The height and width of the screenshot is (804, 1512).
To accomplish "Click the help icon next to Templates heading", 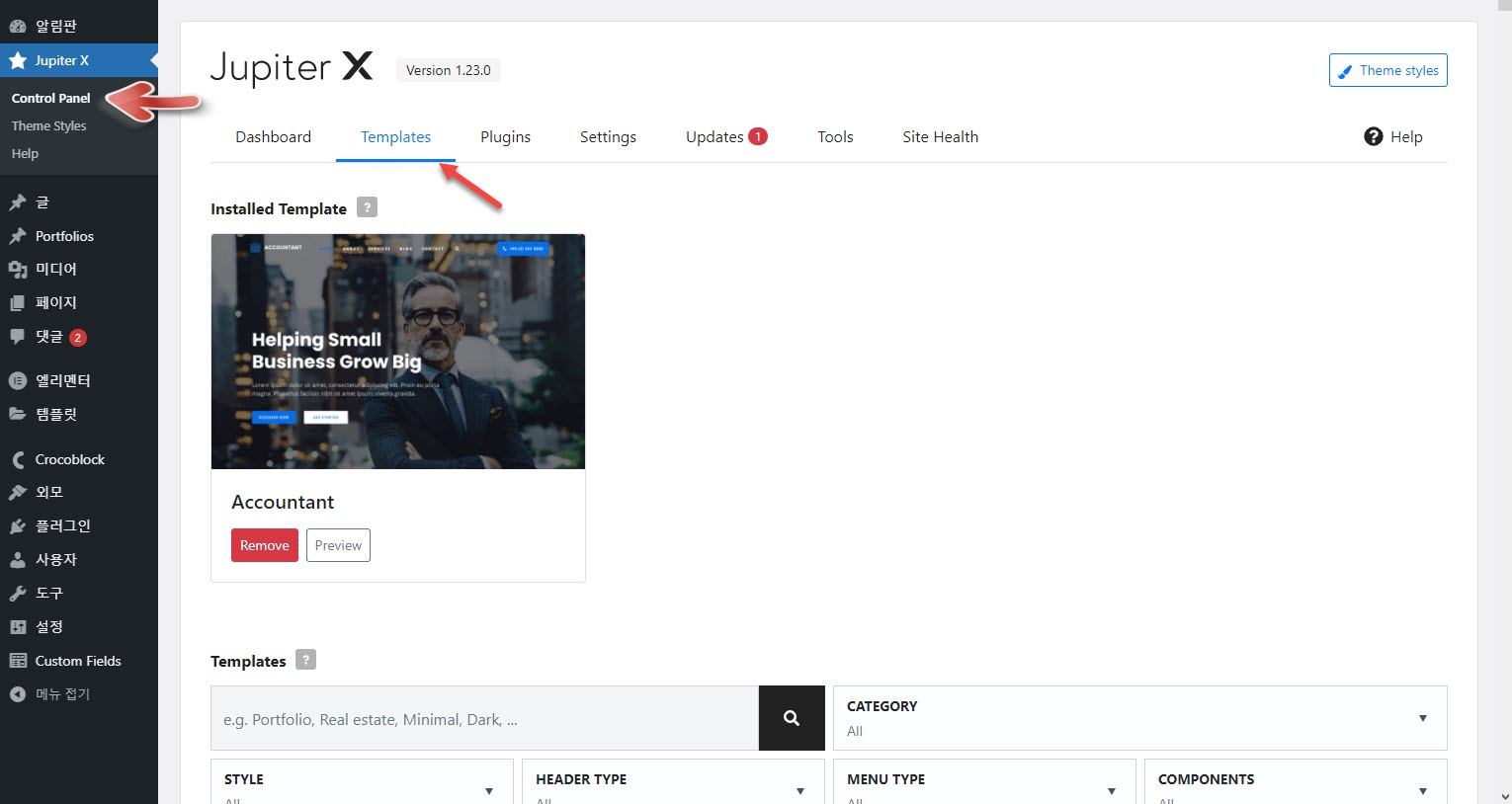I will point(306,660).
